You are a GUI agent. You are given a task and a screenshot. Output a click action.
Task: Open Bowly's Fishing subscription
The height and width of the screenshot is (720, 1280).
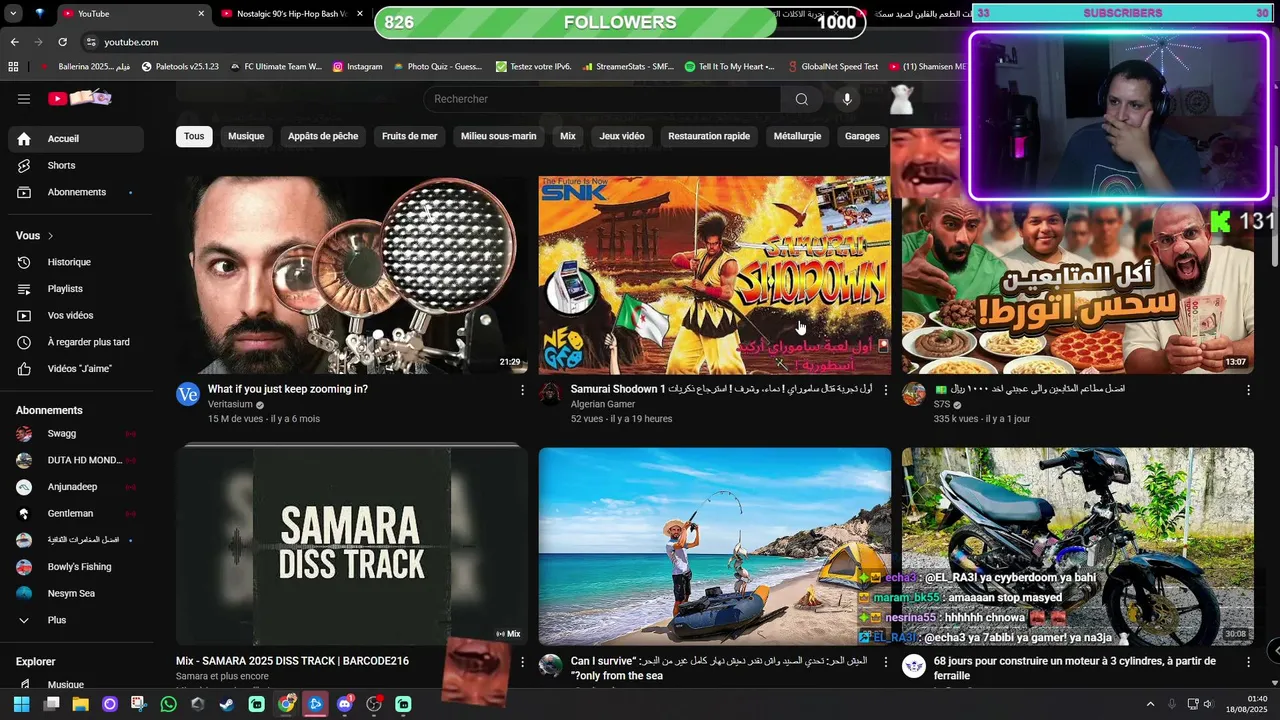[76, 567]
